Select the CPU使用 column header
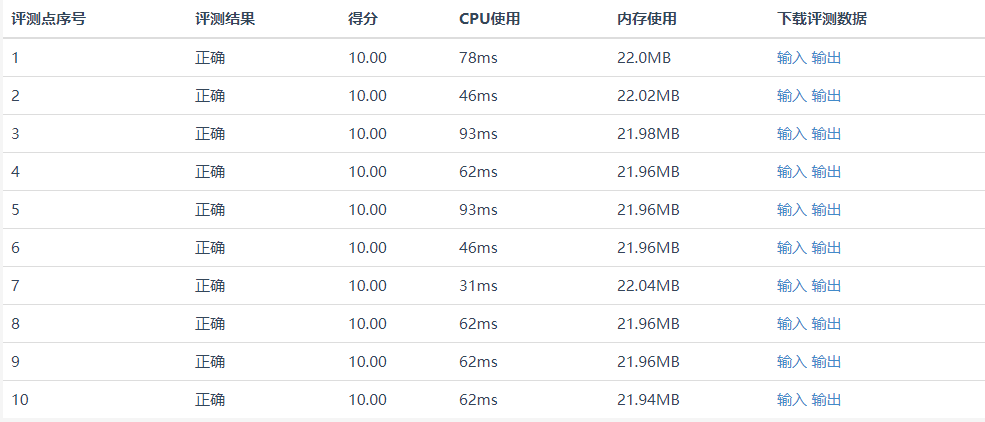The height and width of the screenshot is (422, 985). tap(490, 19)
